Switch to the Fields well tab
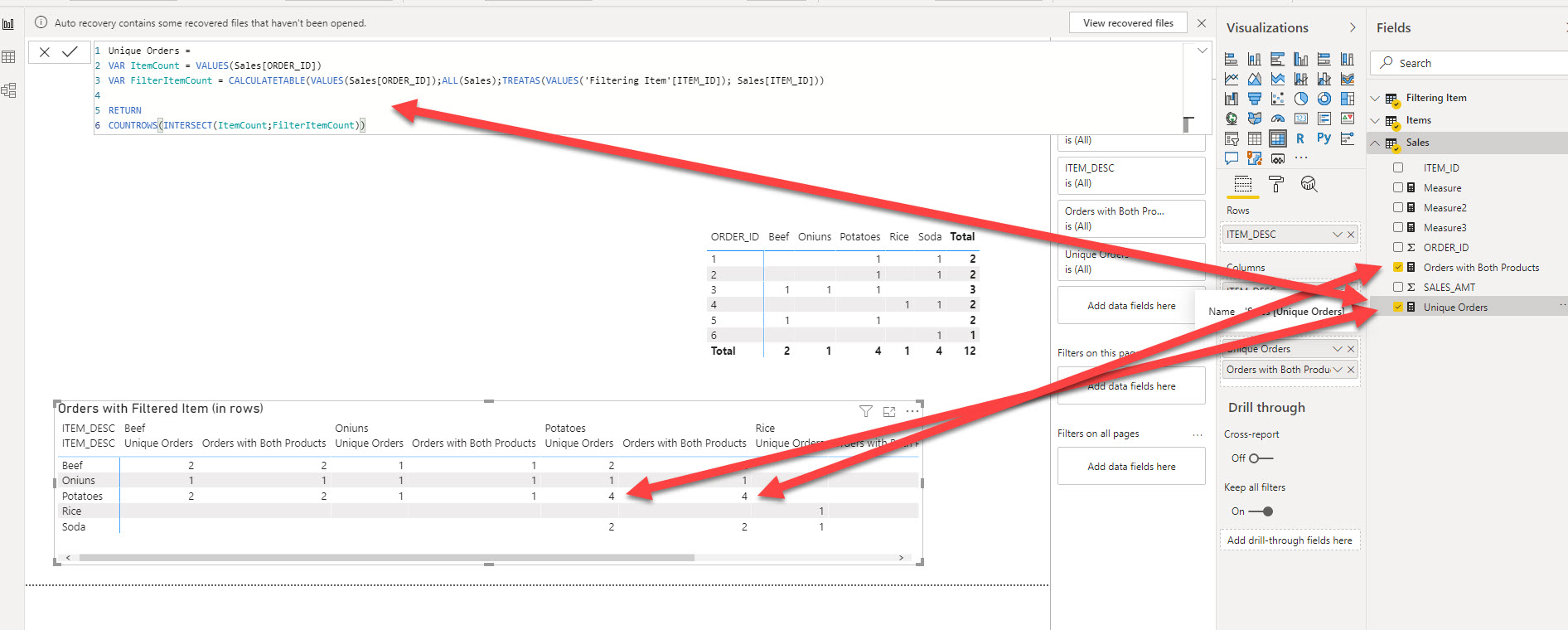This screenshot has width=1568, height=630. tap(1243, 184)
